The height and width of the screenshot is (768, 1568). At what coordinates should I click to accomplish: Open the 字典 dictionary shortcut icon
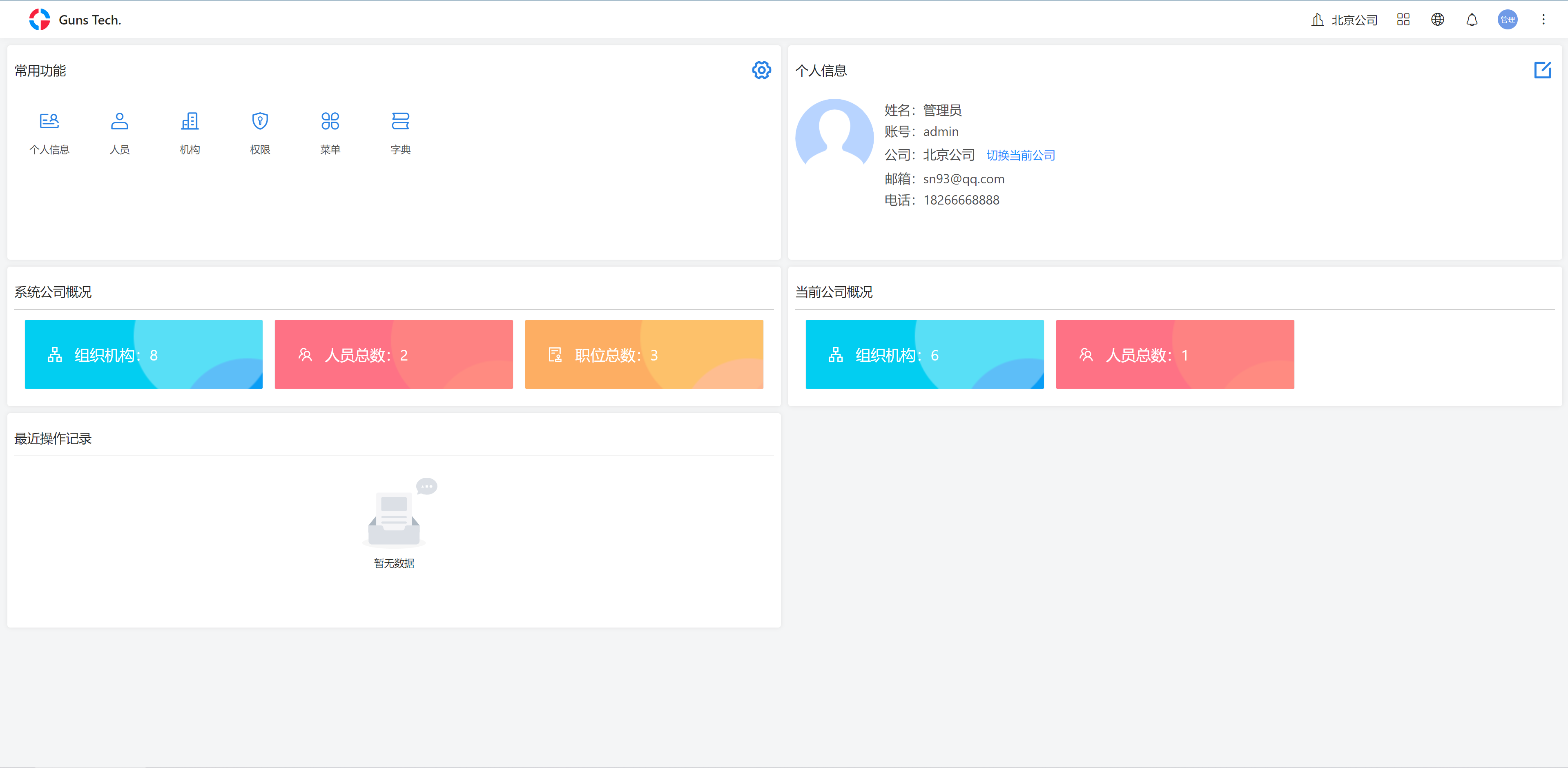click(x=400, y=122)
